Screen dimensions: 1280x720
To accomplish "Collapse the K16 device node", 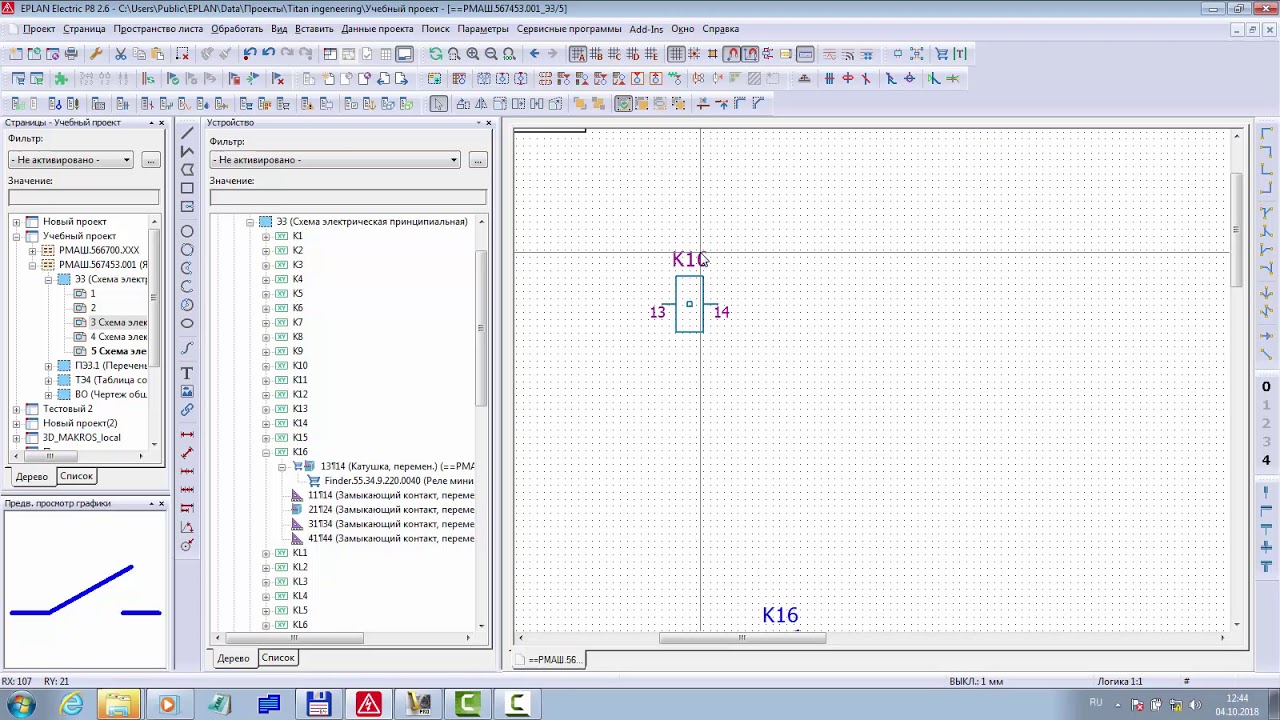I will pos(266,452).
